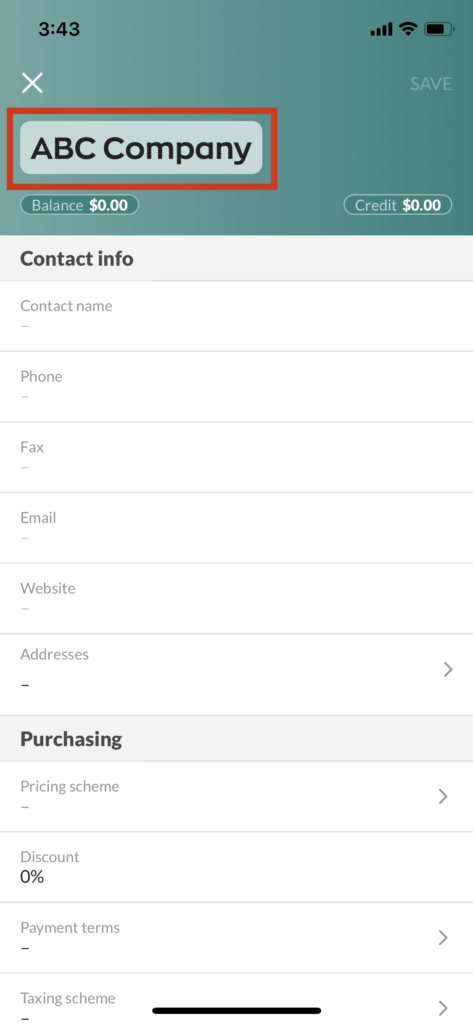Image resolution: width=473 pixels, height=1024 pixels.
Task: Select the Phone field
Action: click(x=236, y=387)
